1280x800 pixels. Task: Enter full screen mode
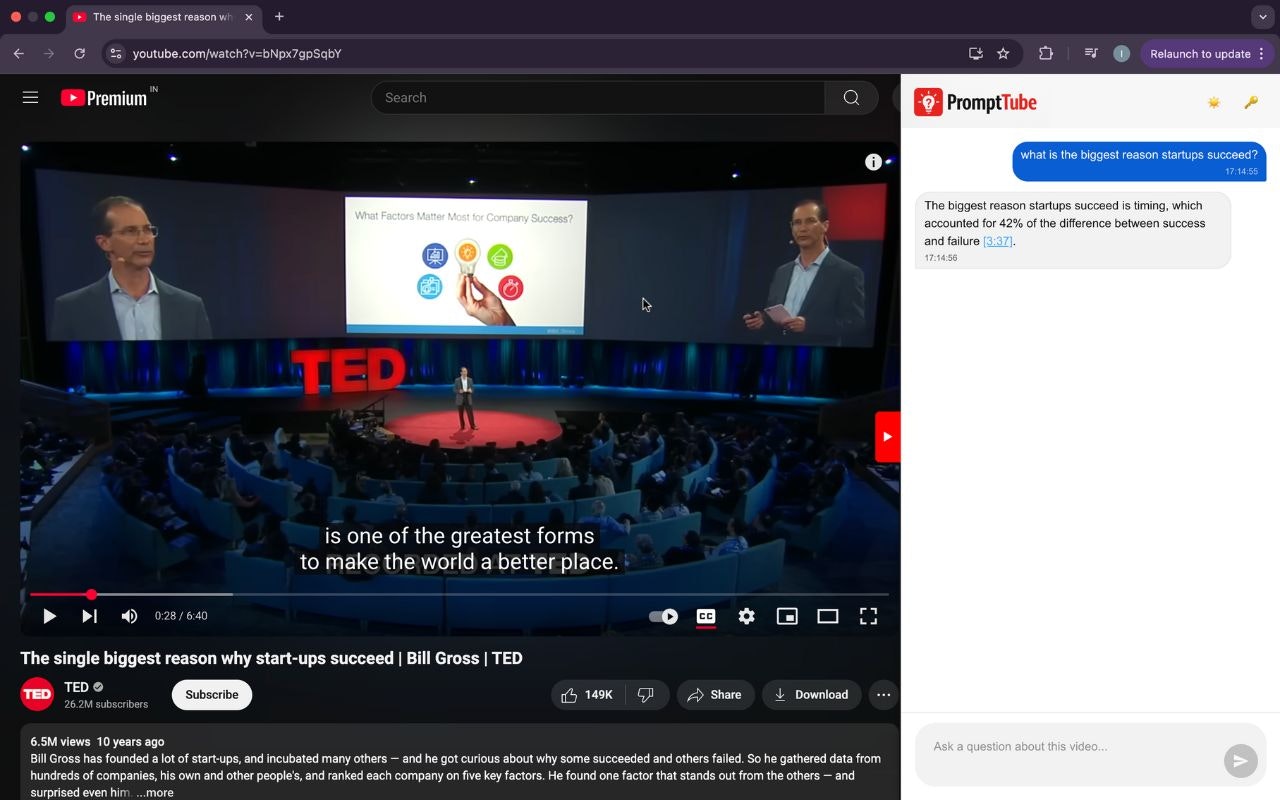868,616
